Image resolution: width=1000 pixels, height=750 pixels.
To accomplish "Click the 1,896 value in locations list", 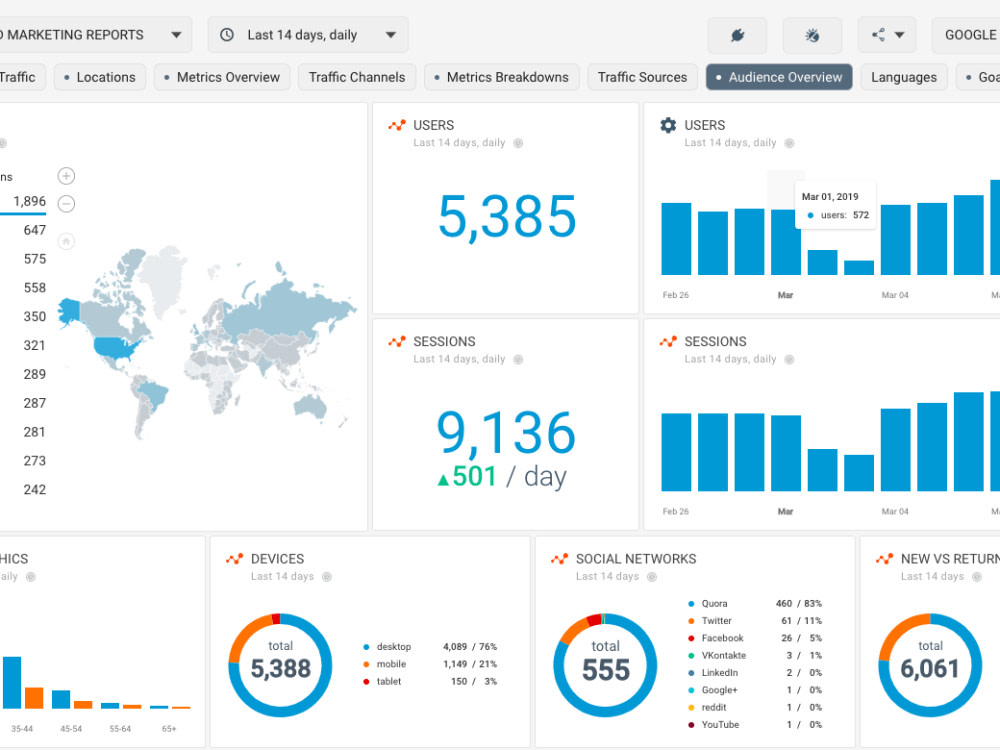I will (30, 202).
